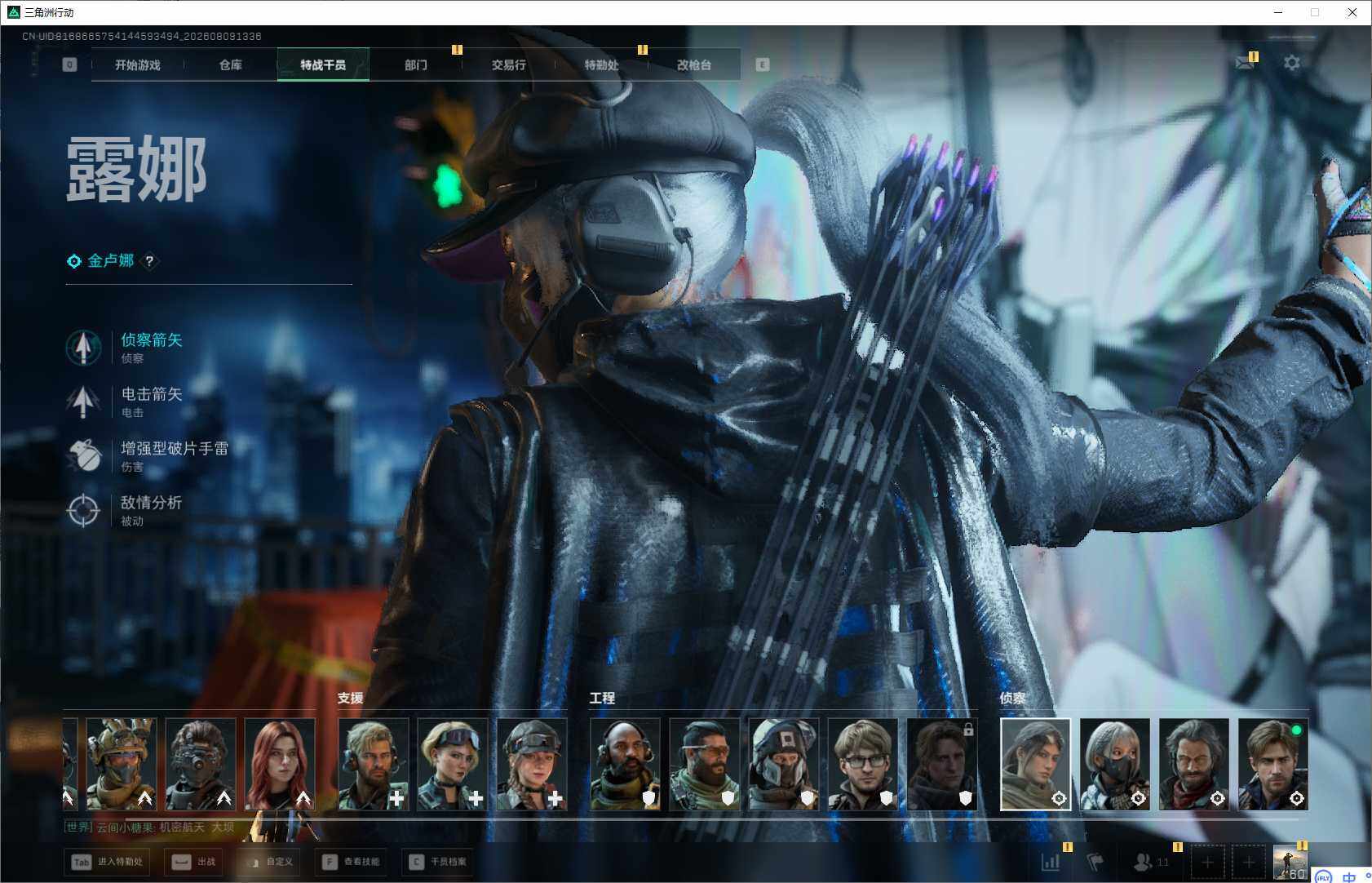This screenshot has width=1372, height=883.
Task: Select the 侦察箭矢 skill icon
Action: pos(83,347)
